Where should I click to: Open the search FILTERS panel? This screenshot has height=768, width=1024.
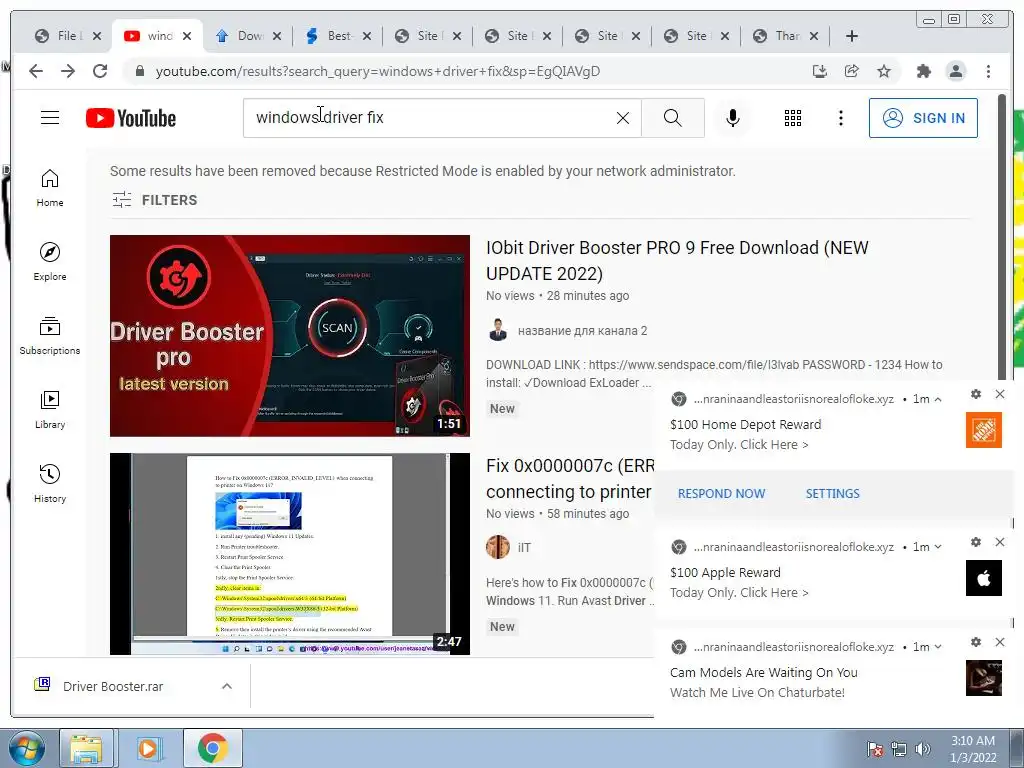(x=155, y=200)
